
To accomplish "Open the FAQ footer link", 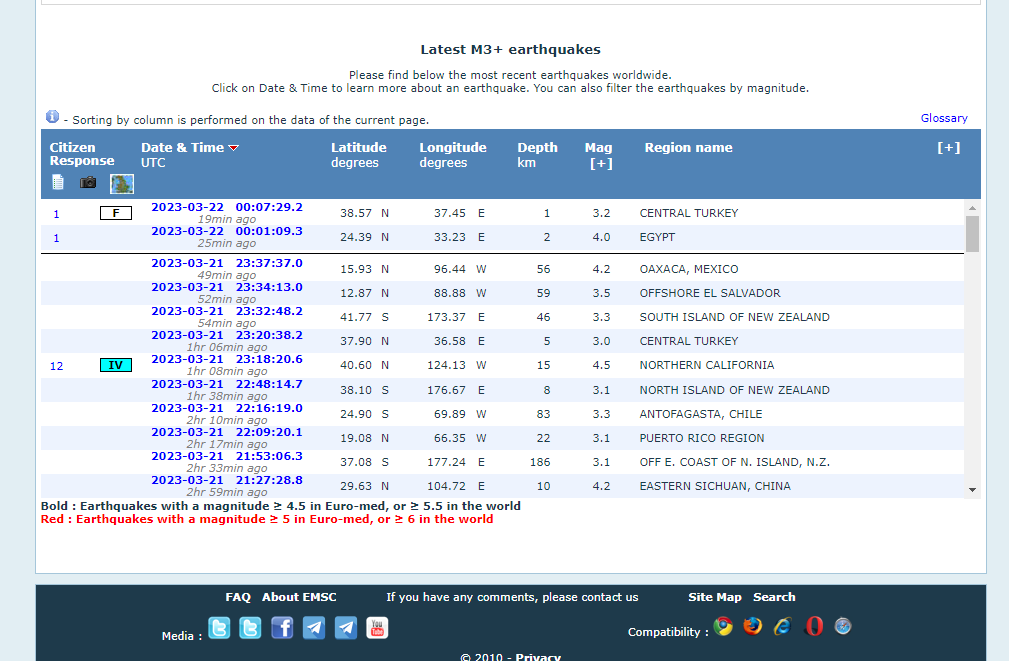I will click(x=238, y=597).
